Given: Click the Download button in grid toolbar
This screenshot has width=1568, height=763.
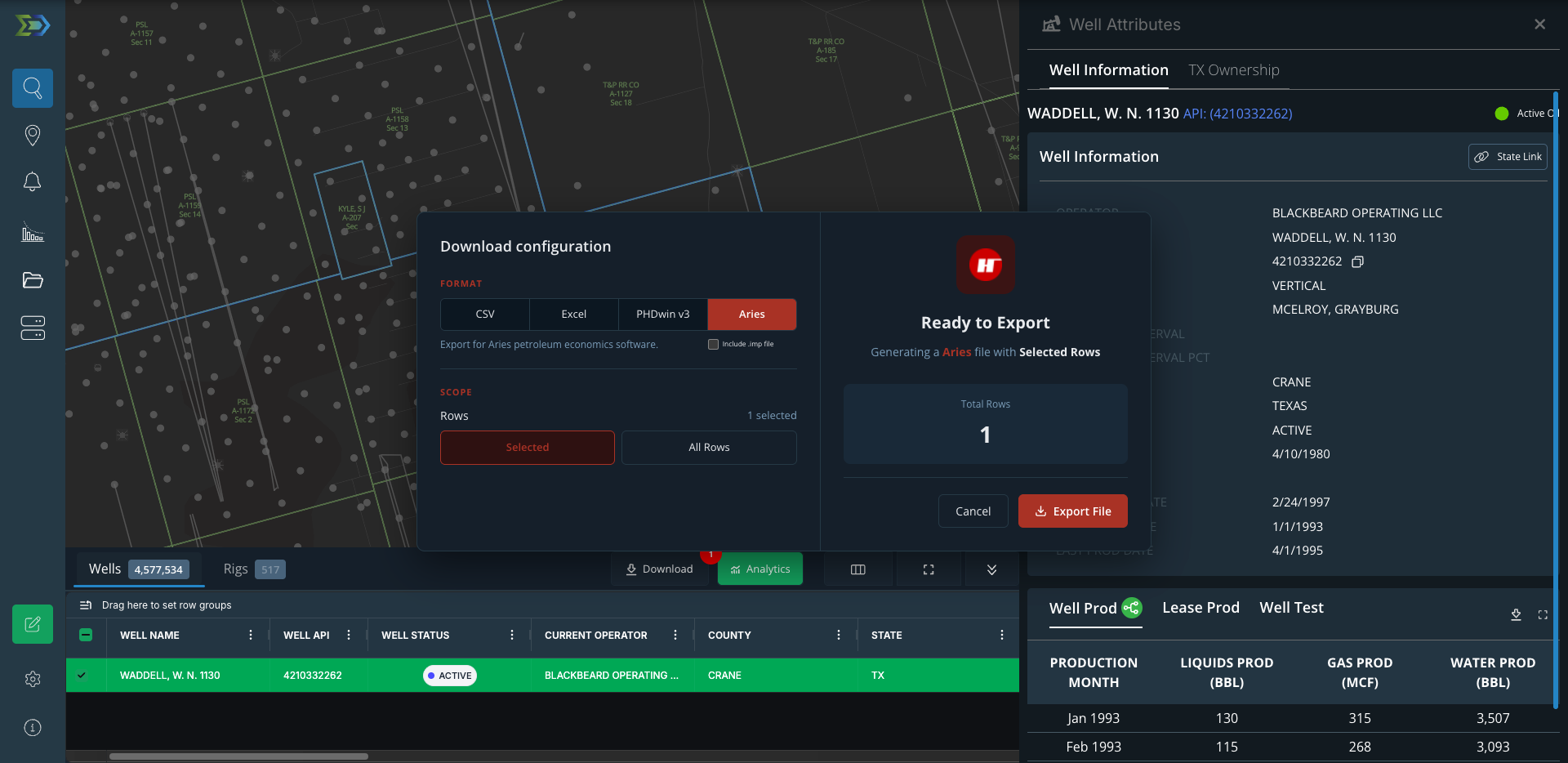Looking at the screenshot, I should [x=660, y=569].
